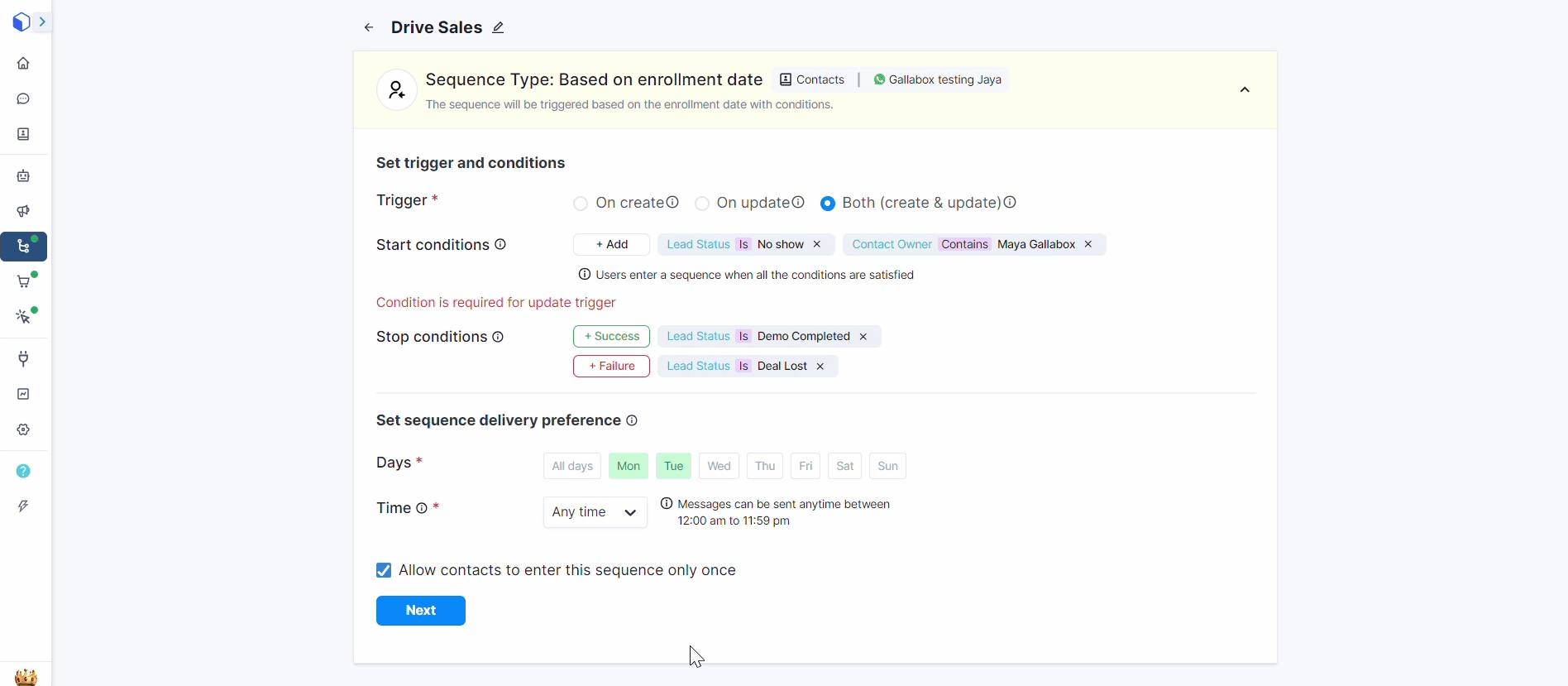Toggle the Wed day option

click(x=719, y=466)
